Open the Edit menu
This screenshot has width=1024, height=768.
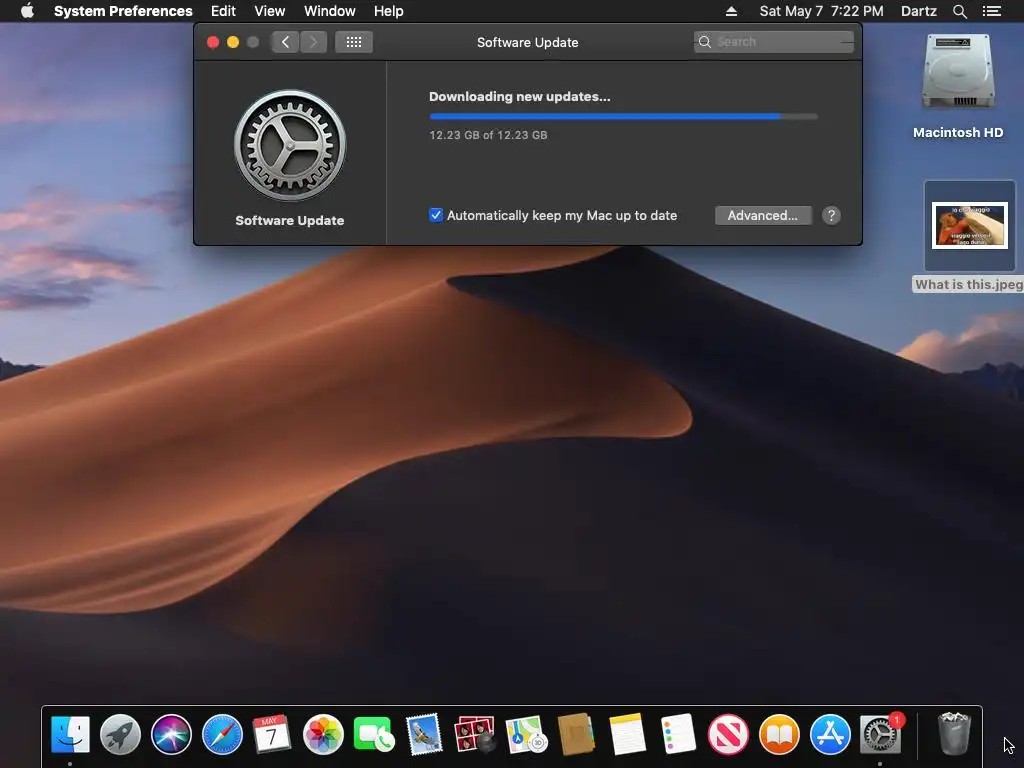click(x=223, y=11)
